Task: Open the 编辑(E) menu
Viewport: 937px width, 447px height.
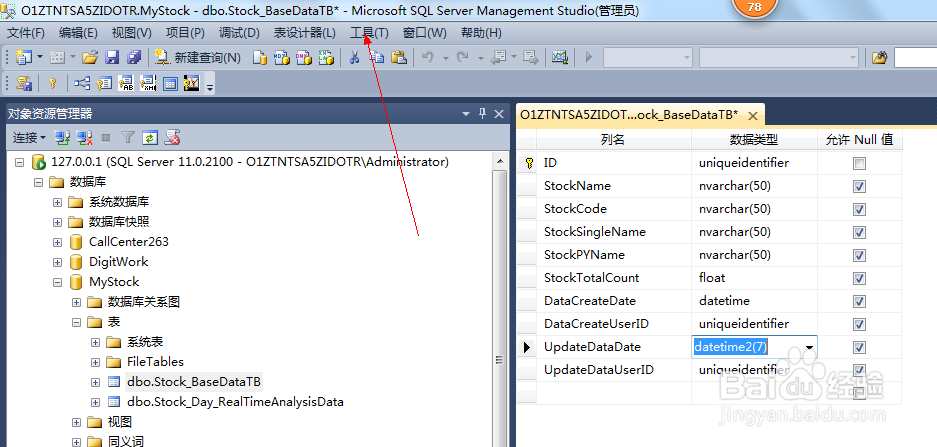Action: pos(78,33)
